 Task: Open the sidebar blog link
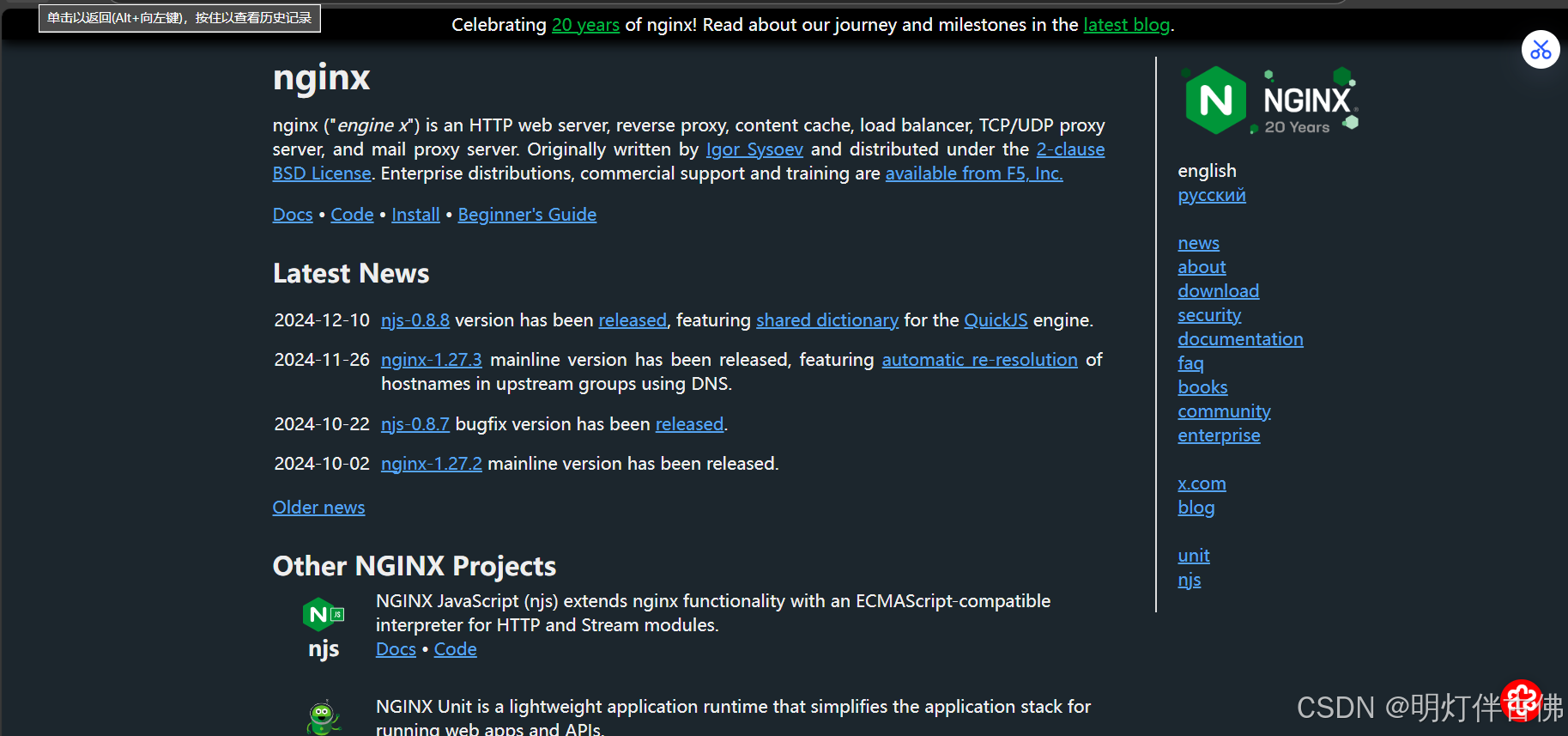(x=1196, y=508)
